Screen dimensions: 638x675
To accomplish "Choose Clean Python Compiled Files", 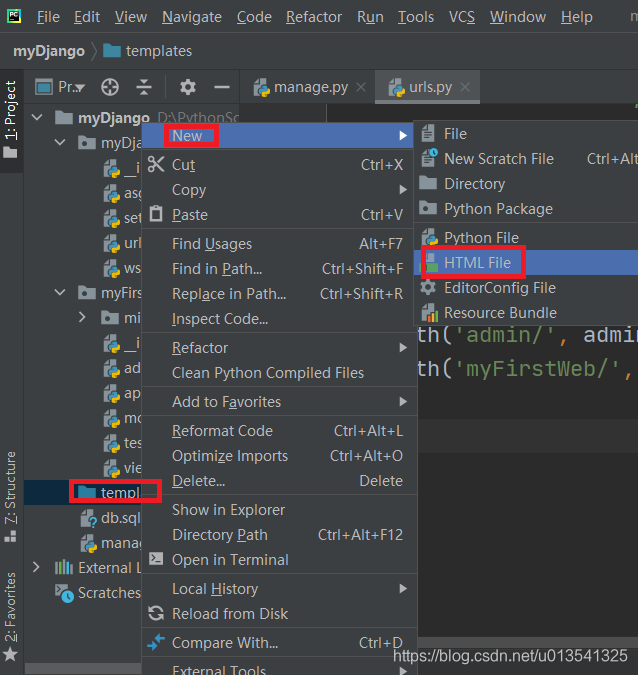I will (x=279, y=373).
